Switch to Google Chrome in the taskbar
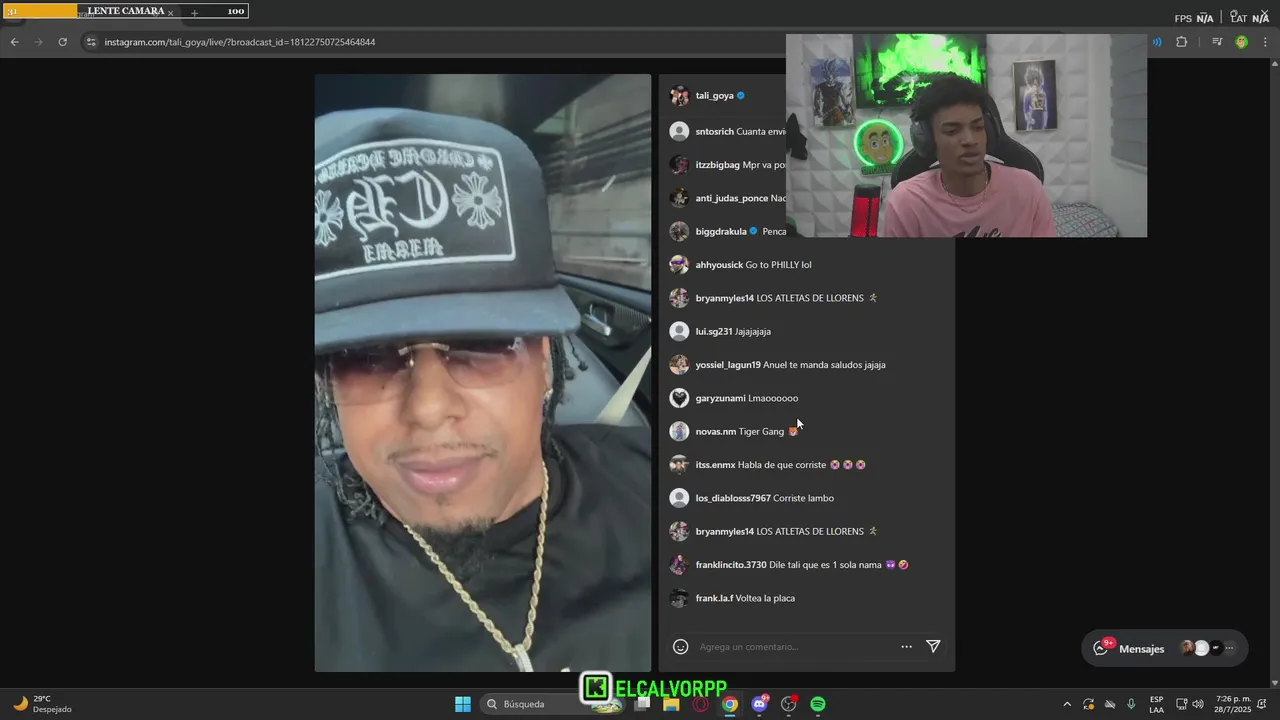Screen dimensions: 1280x720 pos(730,704)
